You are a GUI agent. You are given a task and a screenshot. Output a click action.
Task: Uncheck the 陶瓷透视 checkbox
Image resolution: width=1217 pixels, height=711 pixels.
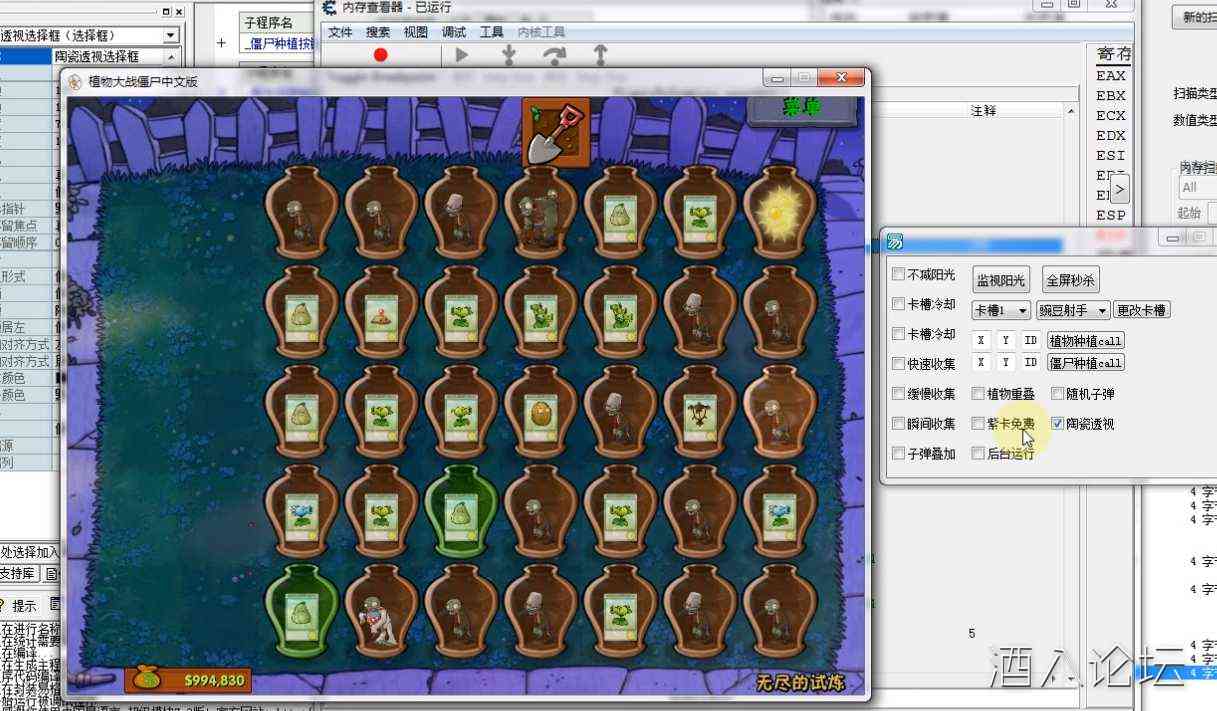tap(1058, 424)
